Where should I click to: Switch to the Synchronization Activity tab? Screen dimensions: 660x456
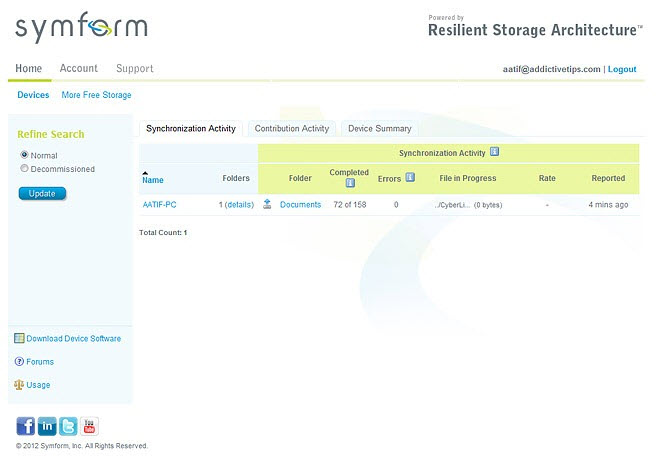(x=191, y=128)
